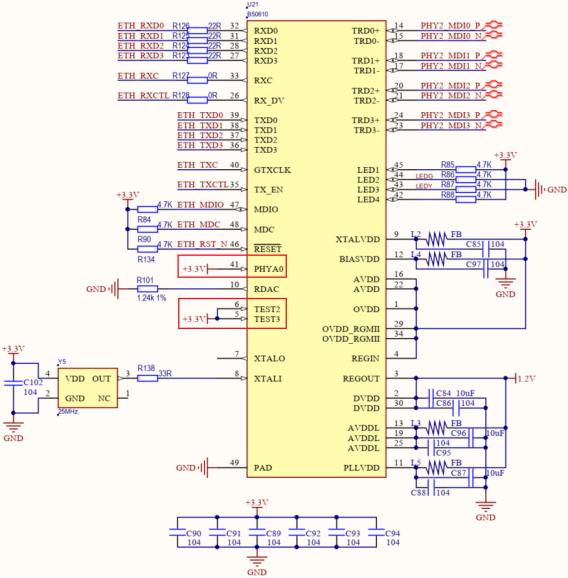Viewport: 568px width, 578px height.
Task: Select the U21 B50610 chip body
Action: (x=316, y=249)
